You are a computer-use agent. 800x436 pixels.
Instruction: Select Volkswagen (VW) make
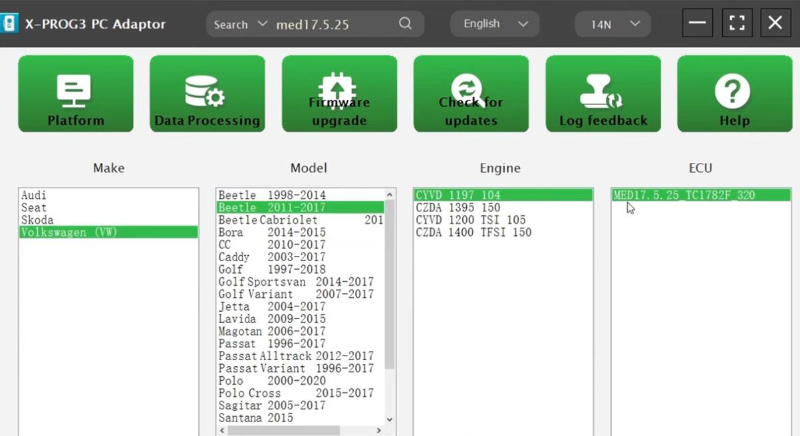[x=108, y=232]
